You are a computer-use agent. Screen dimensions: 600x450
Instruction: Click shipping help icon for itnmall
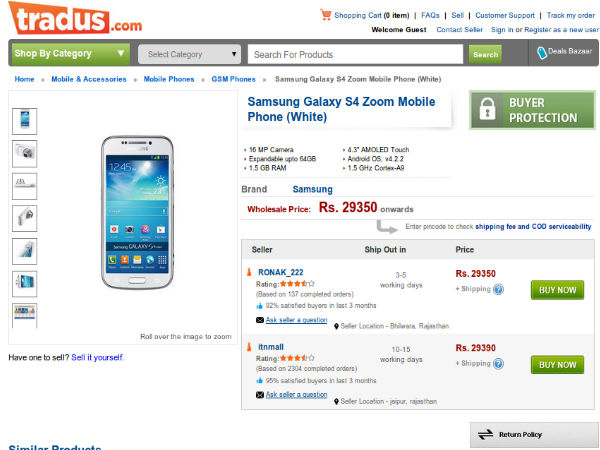pos(498,363)
